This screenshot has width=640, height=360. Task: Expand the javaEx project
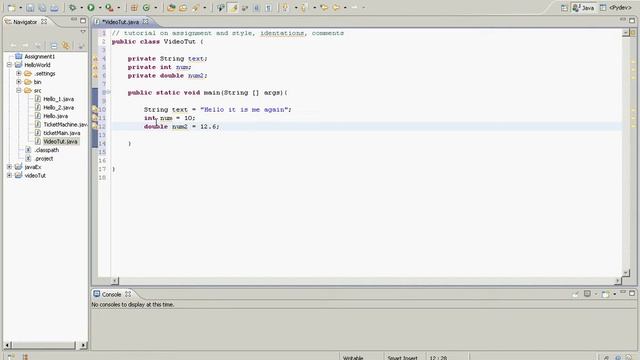click(x=9, y=167)
